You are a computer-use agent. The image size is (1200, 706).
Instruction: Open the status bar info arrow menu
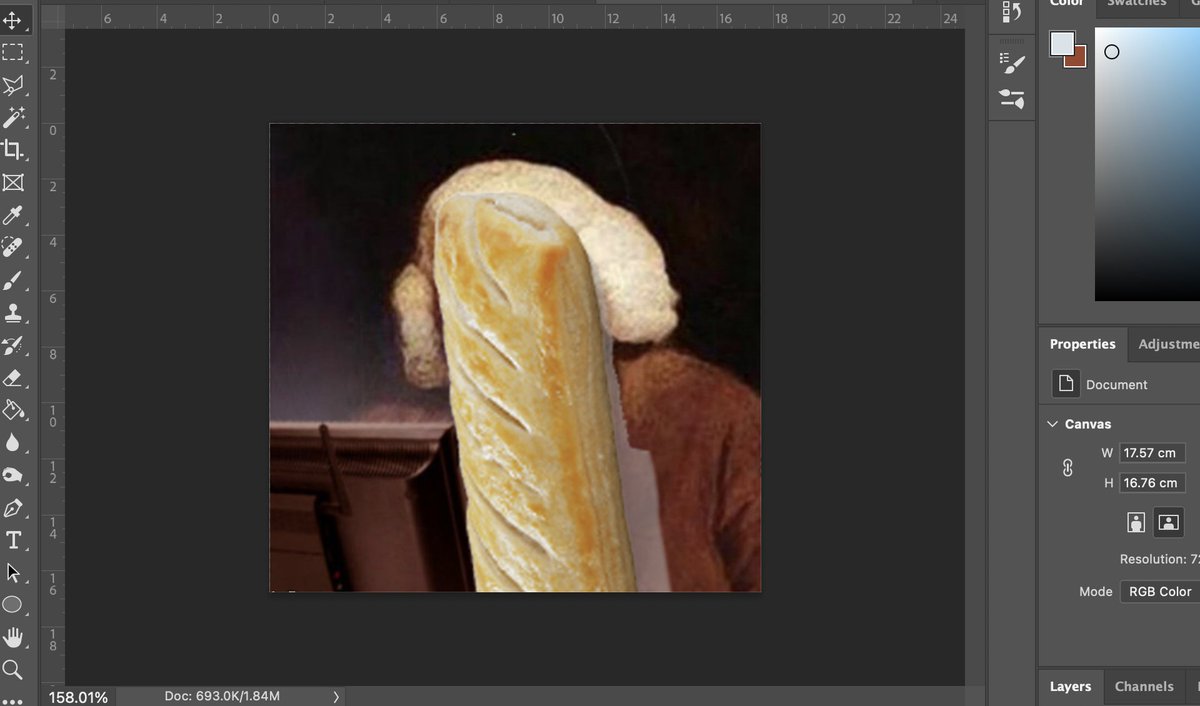(336, 696)
